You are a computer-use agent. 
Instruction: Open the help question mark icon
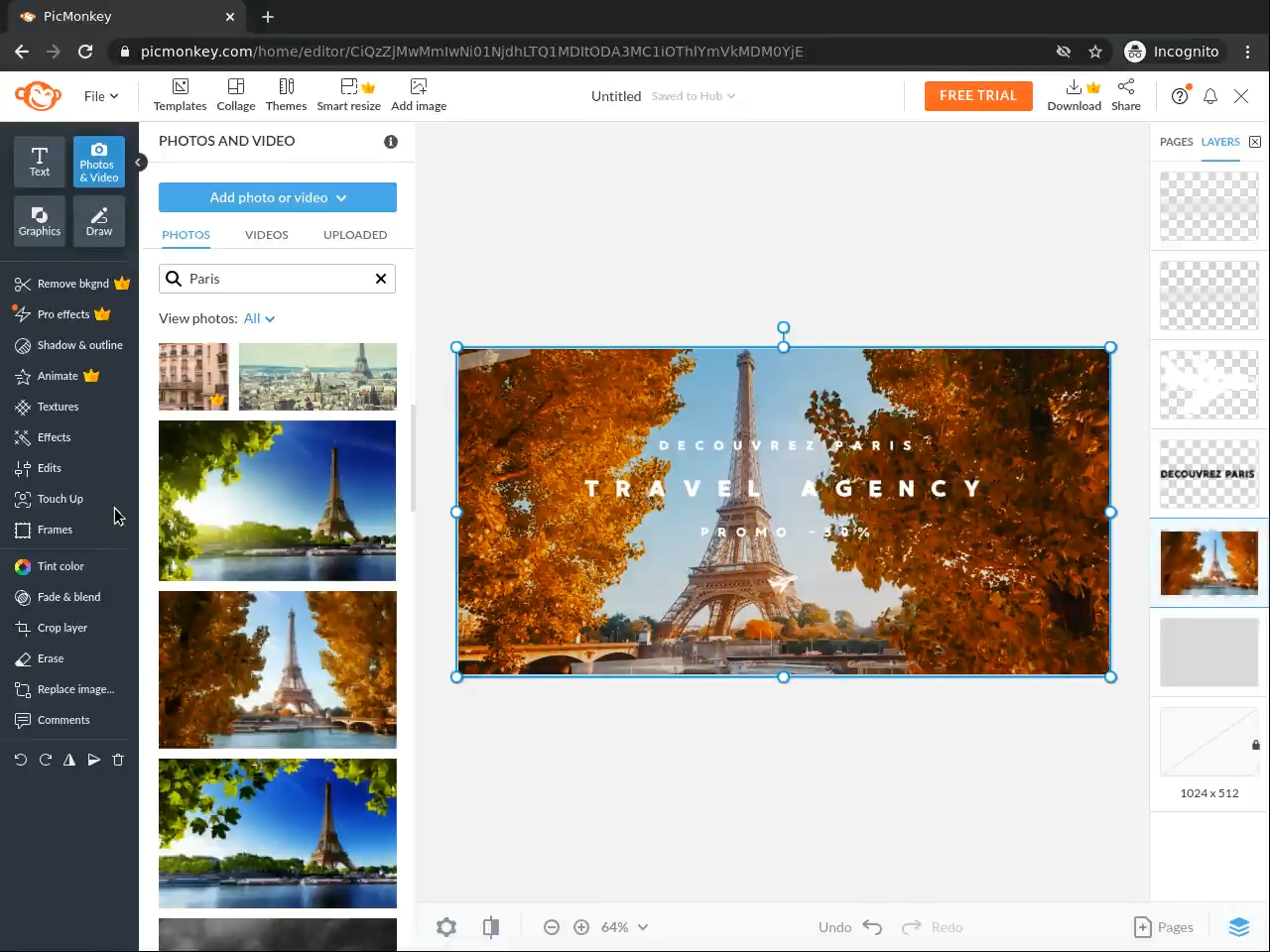(x=1180, y=96)
